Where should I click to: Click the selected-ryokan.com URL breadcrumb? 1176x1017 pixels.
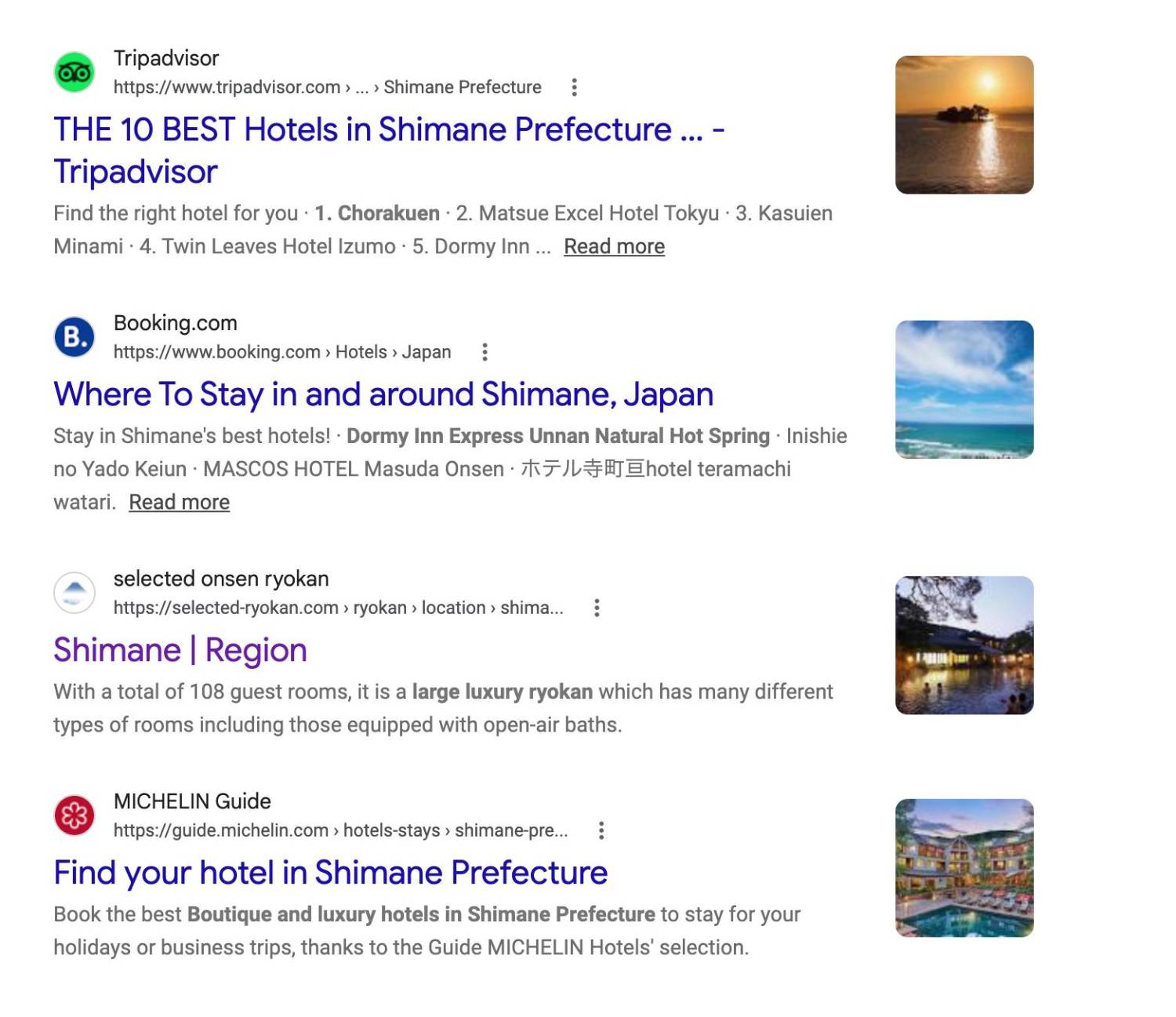click(339, 608)
